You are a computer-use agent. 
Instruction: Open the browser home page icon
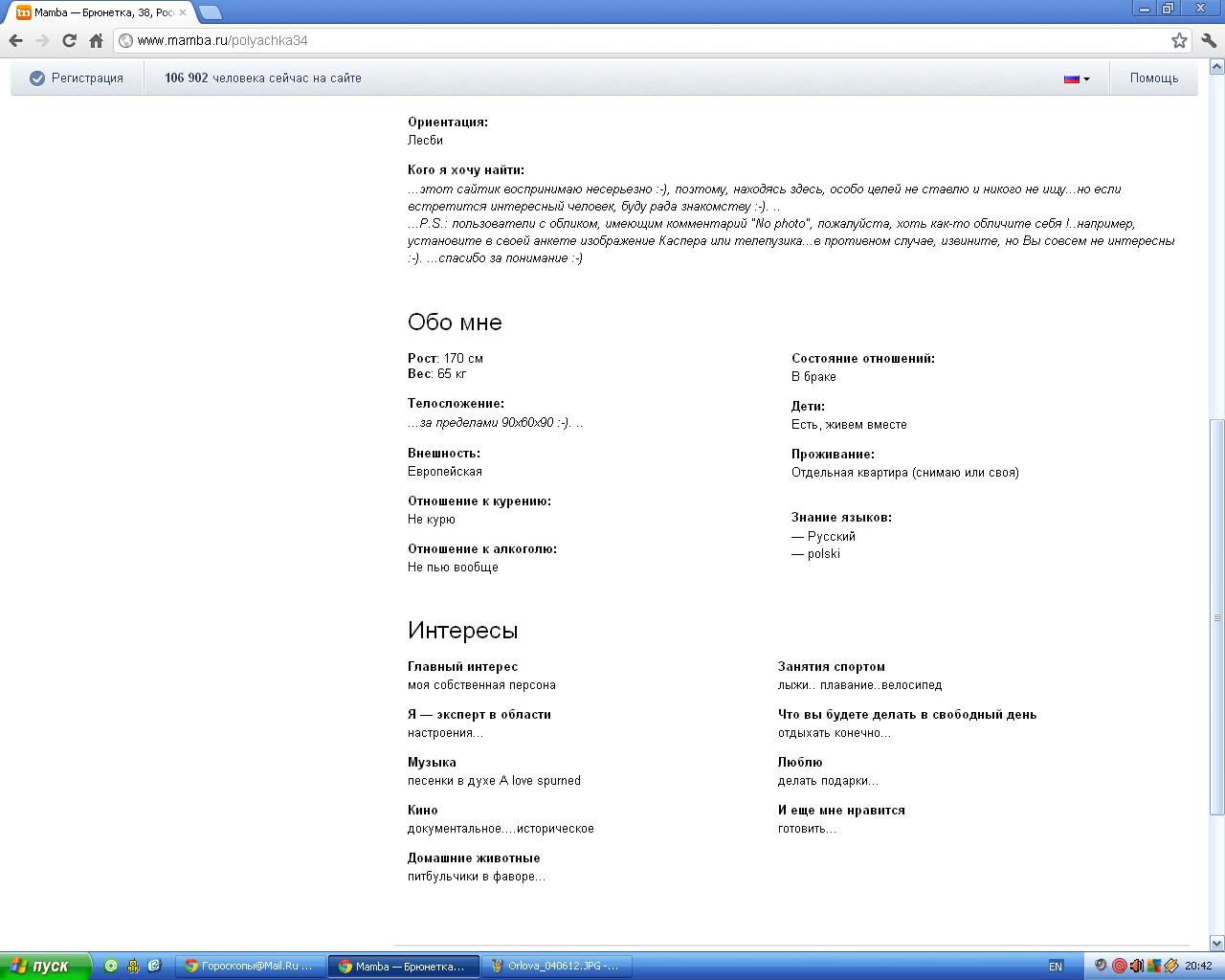96,40
